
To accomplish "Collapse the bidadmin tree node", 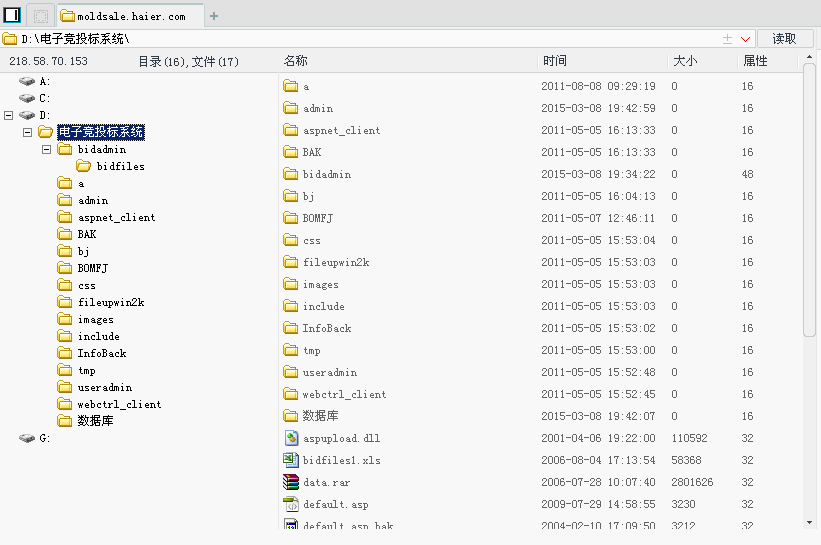I will 47,150.
